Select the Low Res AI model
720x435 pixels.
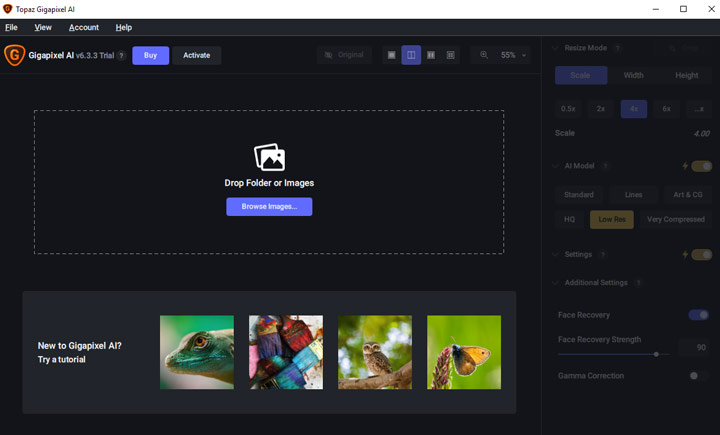click(x=612, y=220)
